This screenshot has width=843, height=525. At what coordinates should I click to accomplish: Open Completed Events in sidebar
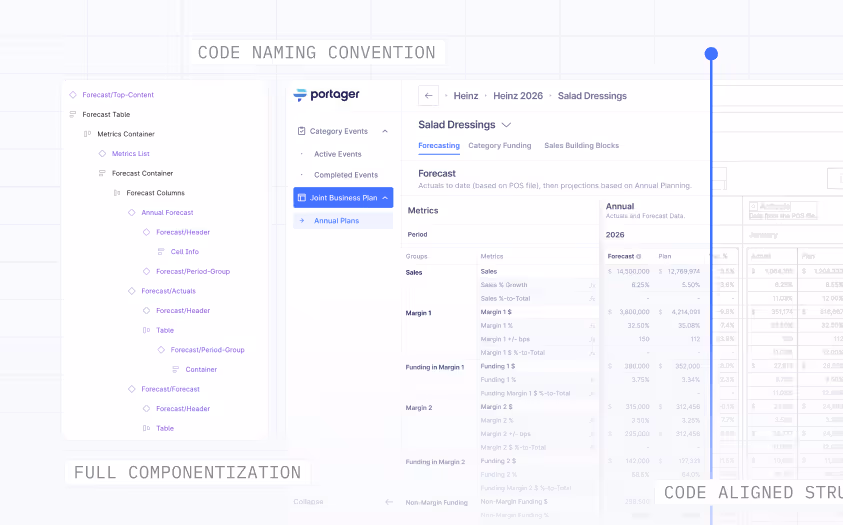(346, 175)
